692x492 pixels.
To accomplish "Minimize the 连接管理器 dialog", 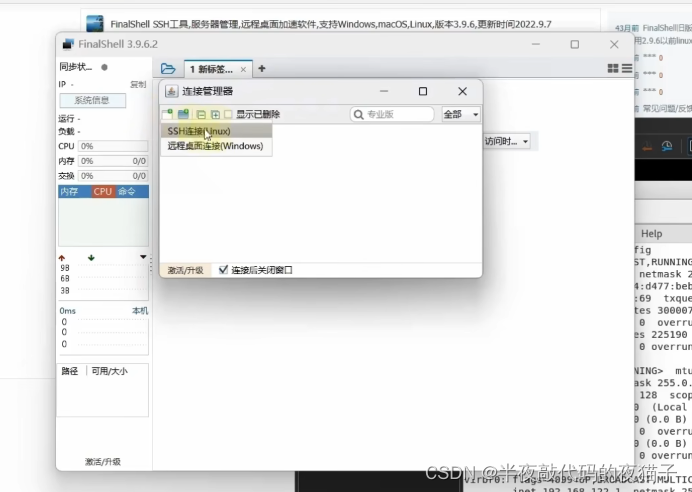I will pyautogui.click(x=384, y=91).
